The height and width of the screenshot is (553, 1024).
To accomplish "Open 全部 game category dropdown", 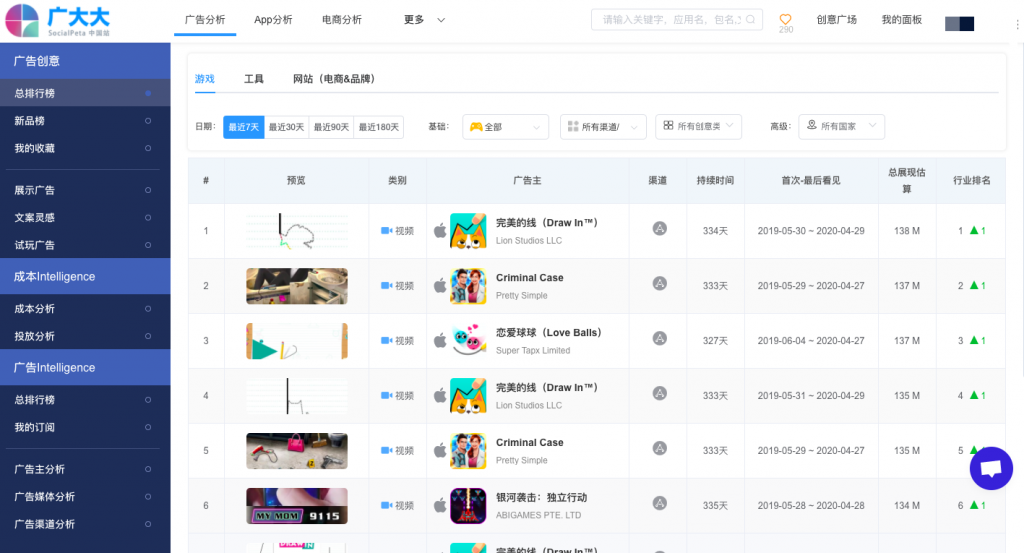I will point(505,127).
